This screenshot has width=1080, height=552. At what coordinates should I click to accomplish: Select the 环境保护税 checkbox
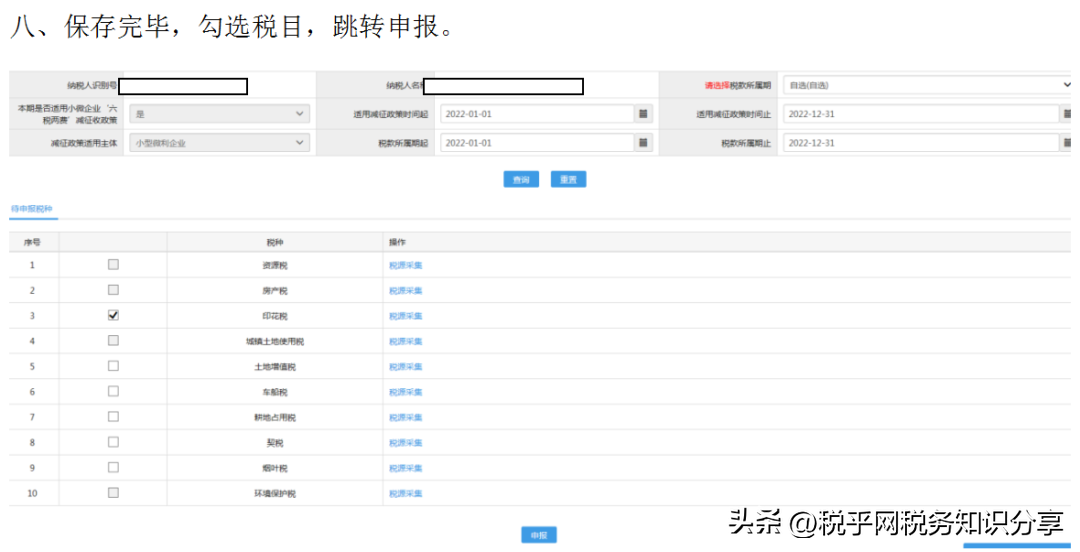click(113, 493)
